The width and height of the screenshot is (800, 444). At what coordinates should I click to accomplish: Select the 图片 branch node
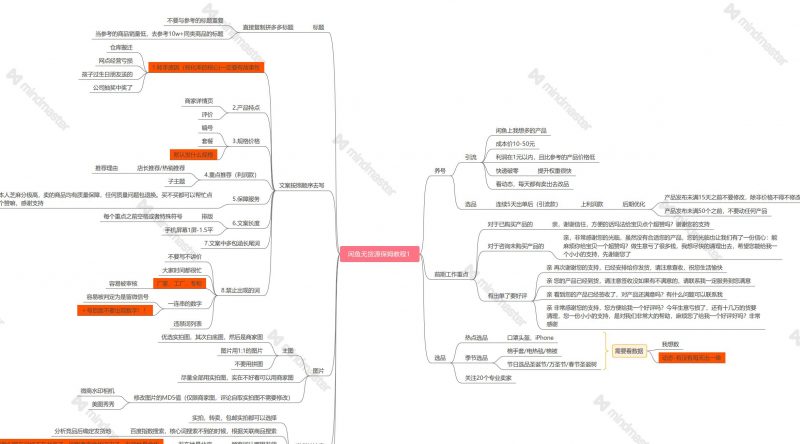317,370
